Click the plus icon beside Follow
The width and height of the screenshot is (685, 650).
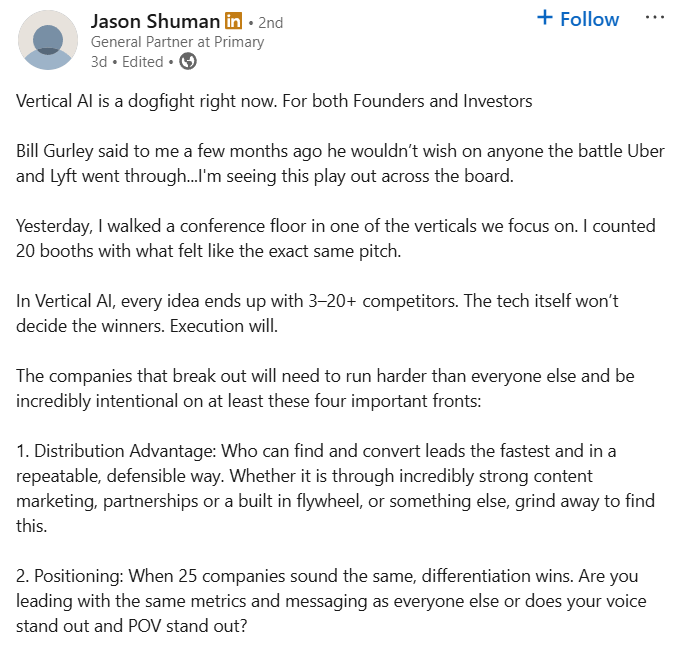[545, 18]
